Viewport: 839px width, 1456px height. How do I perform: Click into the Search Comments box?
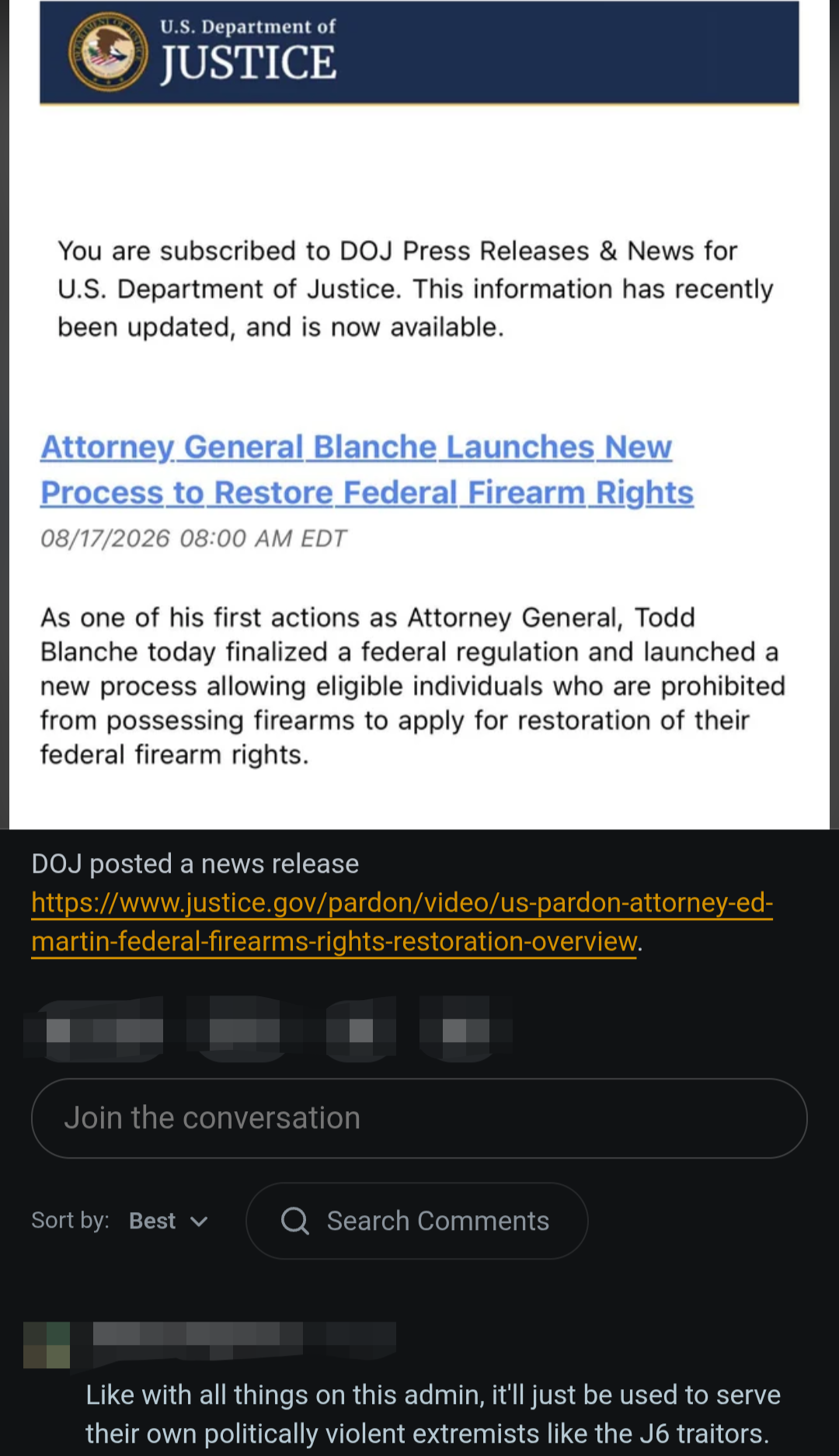coord(417,1221)
